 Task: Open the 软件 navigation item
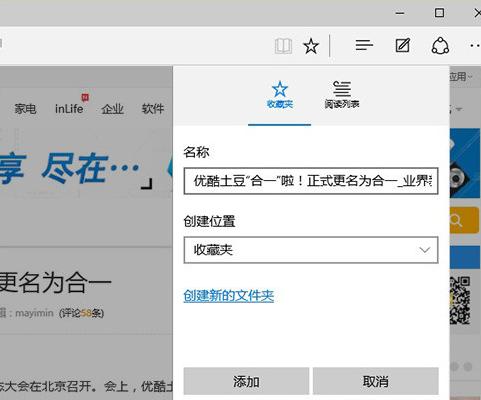[153, 109]
